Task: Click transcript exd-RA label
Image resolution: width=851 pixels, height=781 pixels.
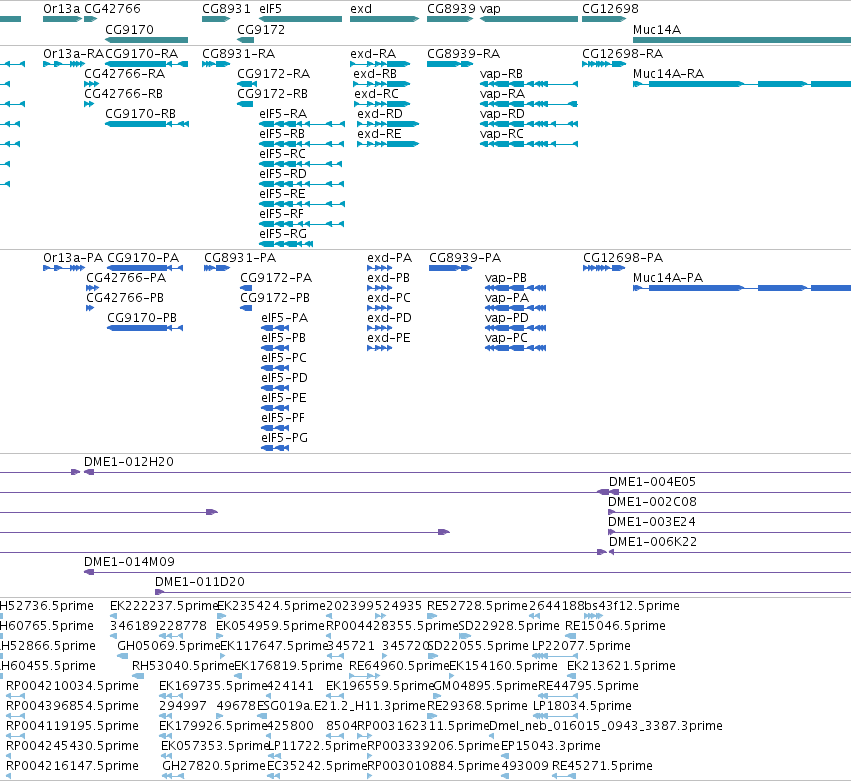Action: coord(373,54)
